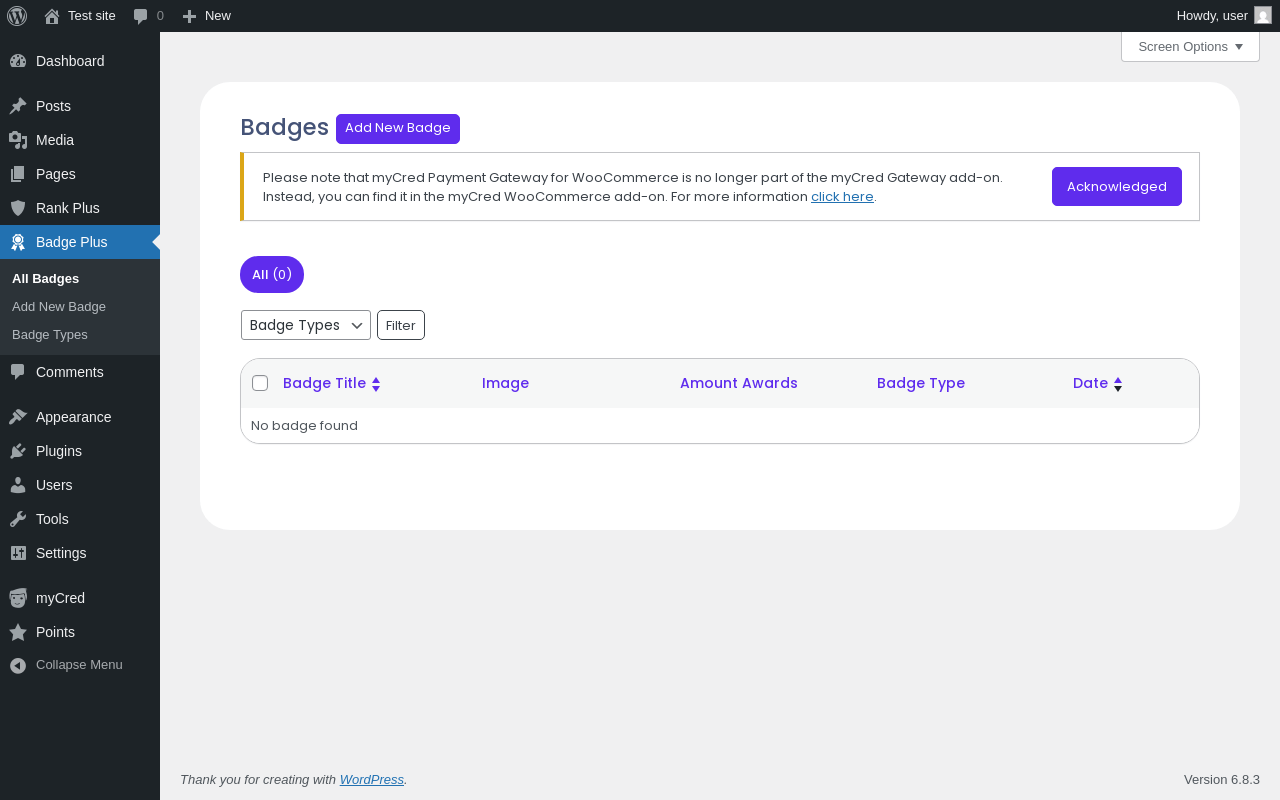Click the Dashboard gauge icon

18,61
